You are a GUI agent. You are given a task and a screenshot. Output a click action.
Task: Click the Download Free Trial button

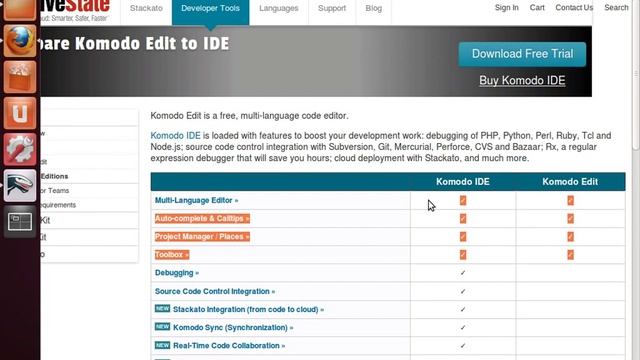coord(522,54)
